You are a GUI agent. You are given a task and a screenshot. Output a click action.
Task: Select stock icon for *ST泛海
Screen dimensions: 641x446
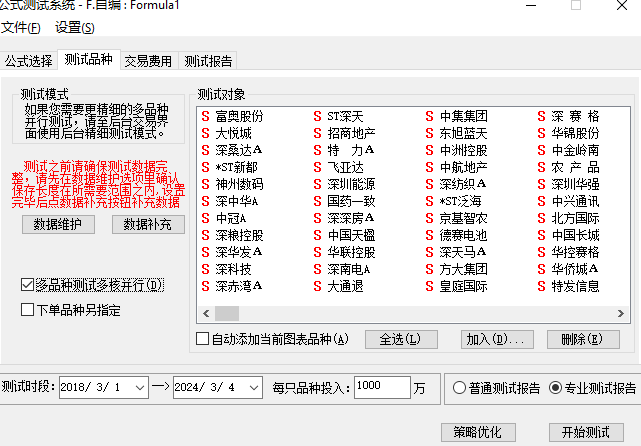click(x=429, y=201)
